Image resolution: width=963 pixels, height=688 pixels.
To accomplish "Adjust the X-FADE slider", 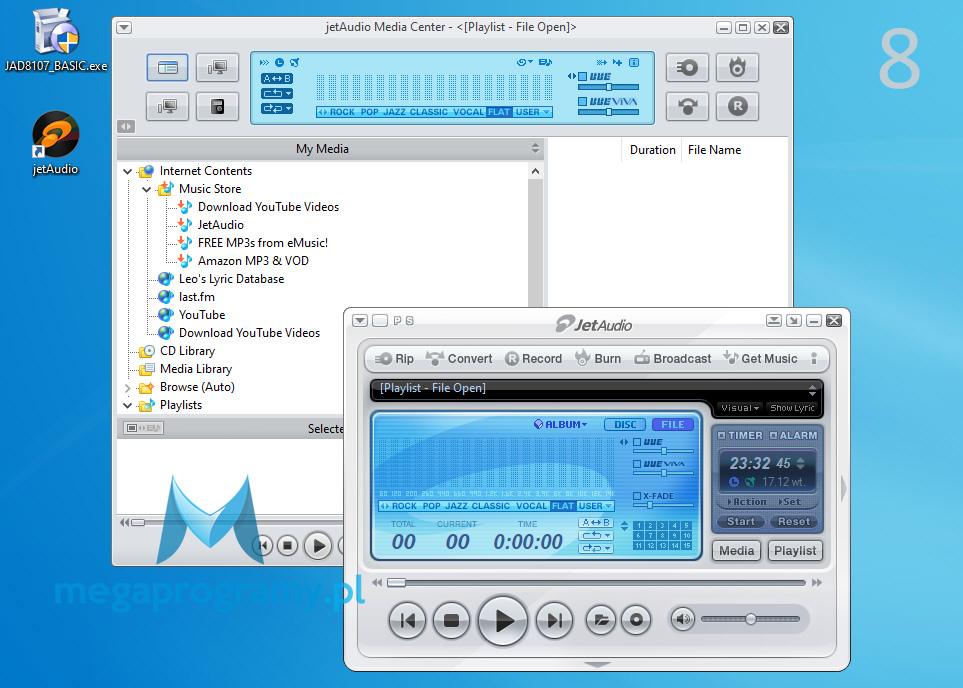I will point(663,505).
